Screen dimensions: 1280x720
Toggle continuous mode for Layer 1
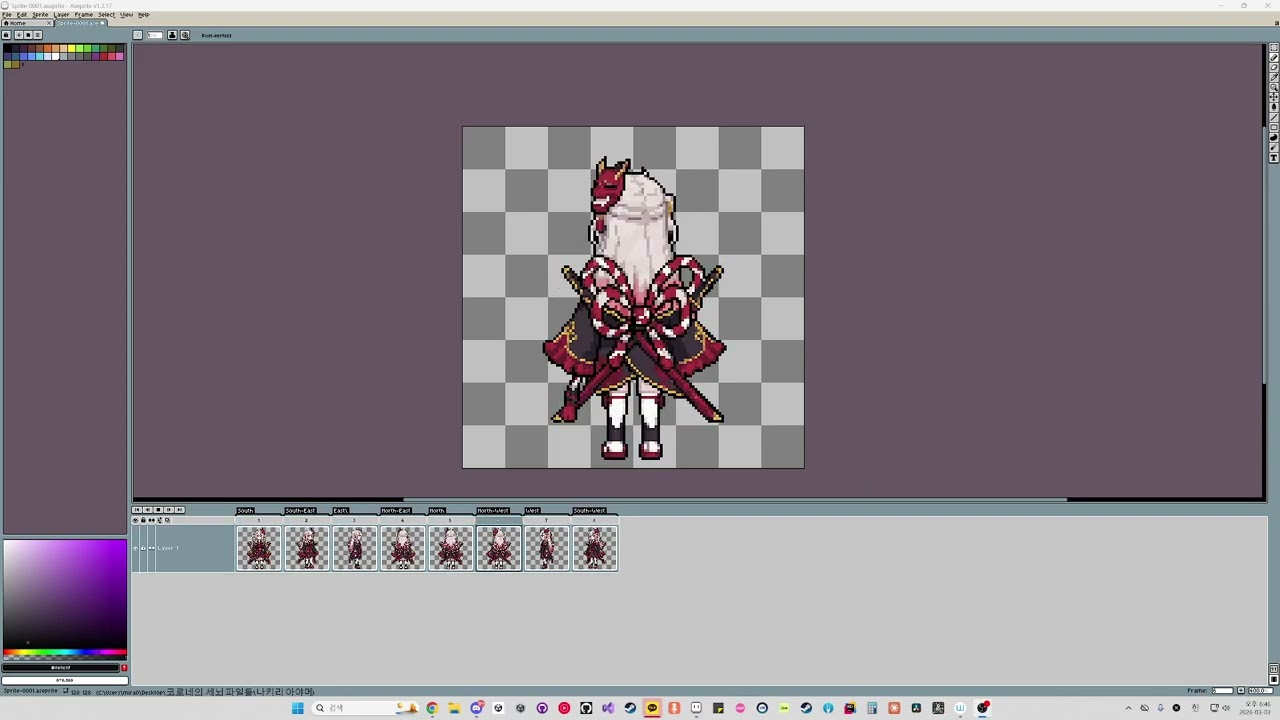152,548
